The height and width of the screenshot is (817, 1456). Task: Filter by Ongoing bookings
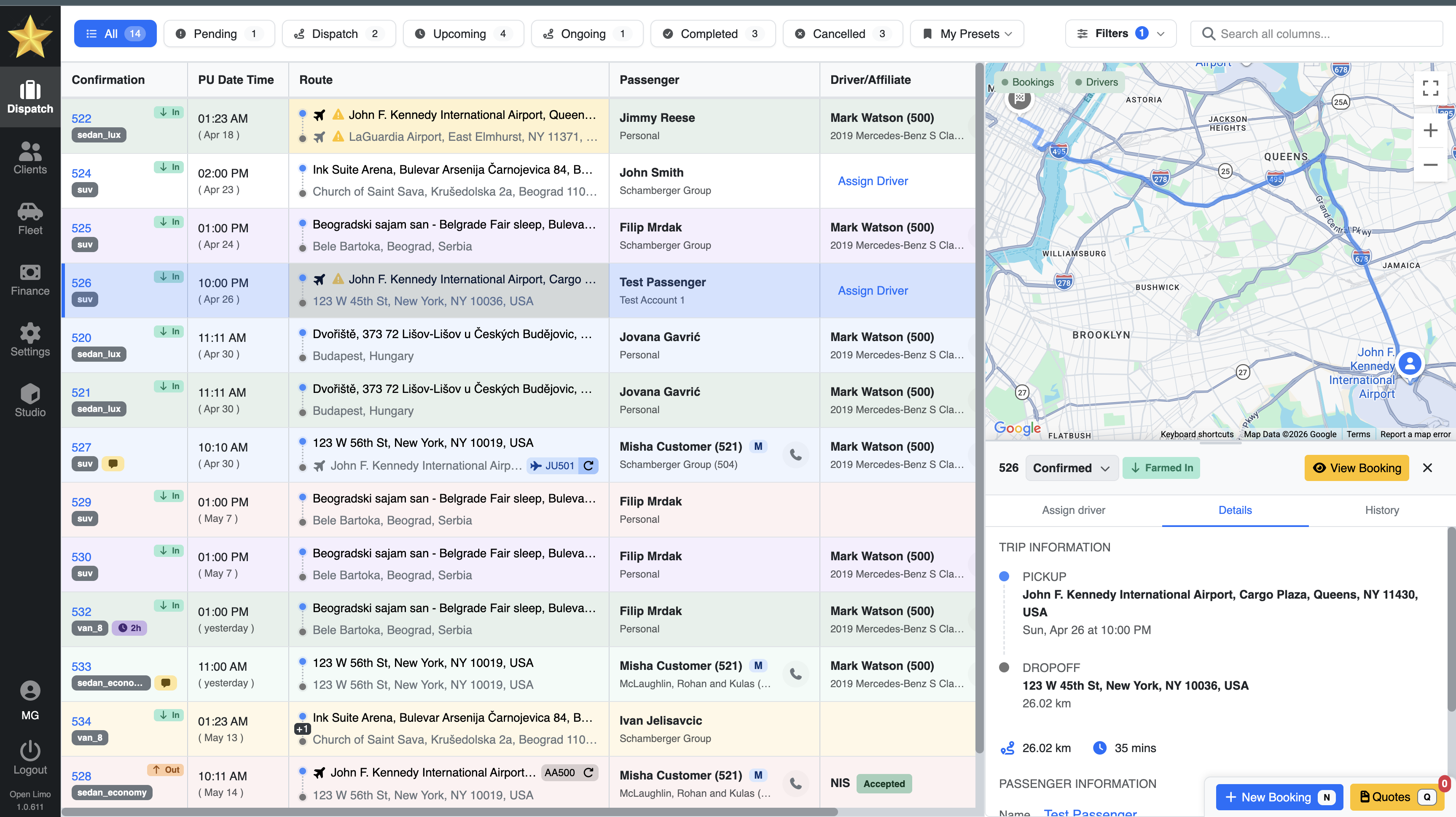click(587, 33)
